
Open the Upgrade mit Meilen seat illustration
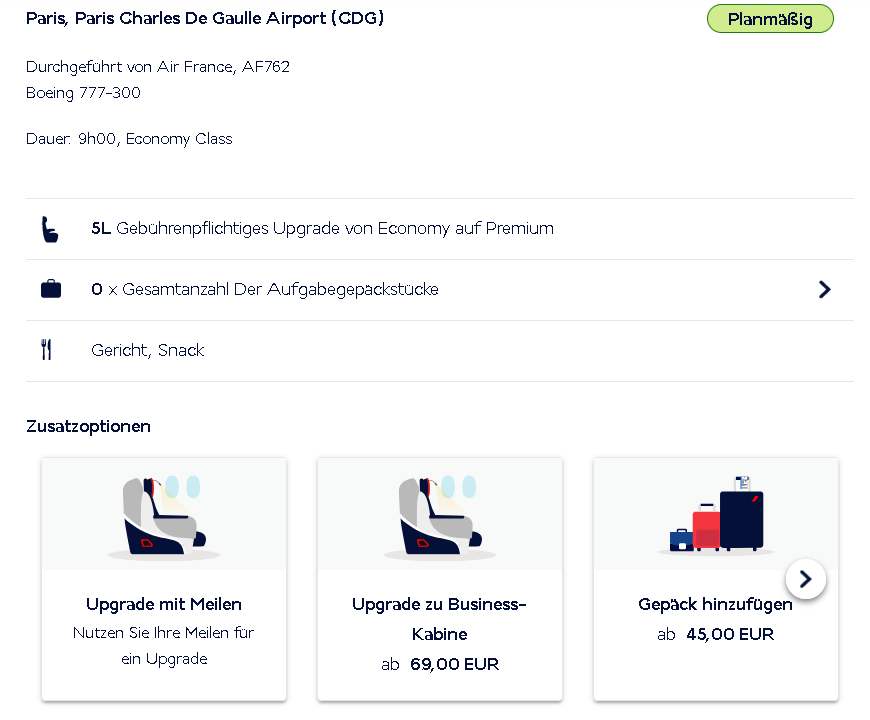[164, 516]
